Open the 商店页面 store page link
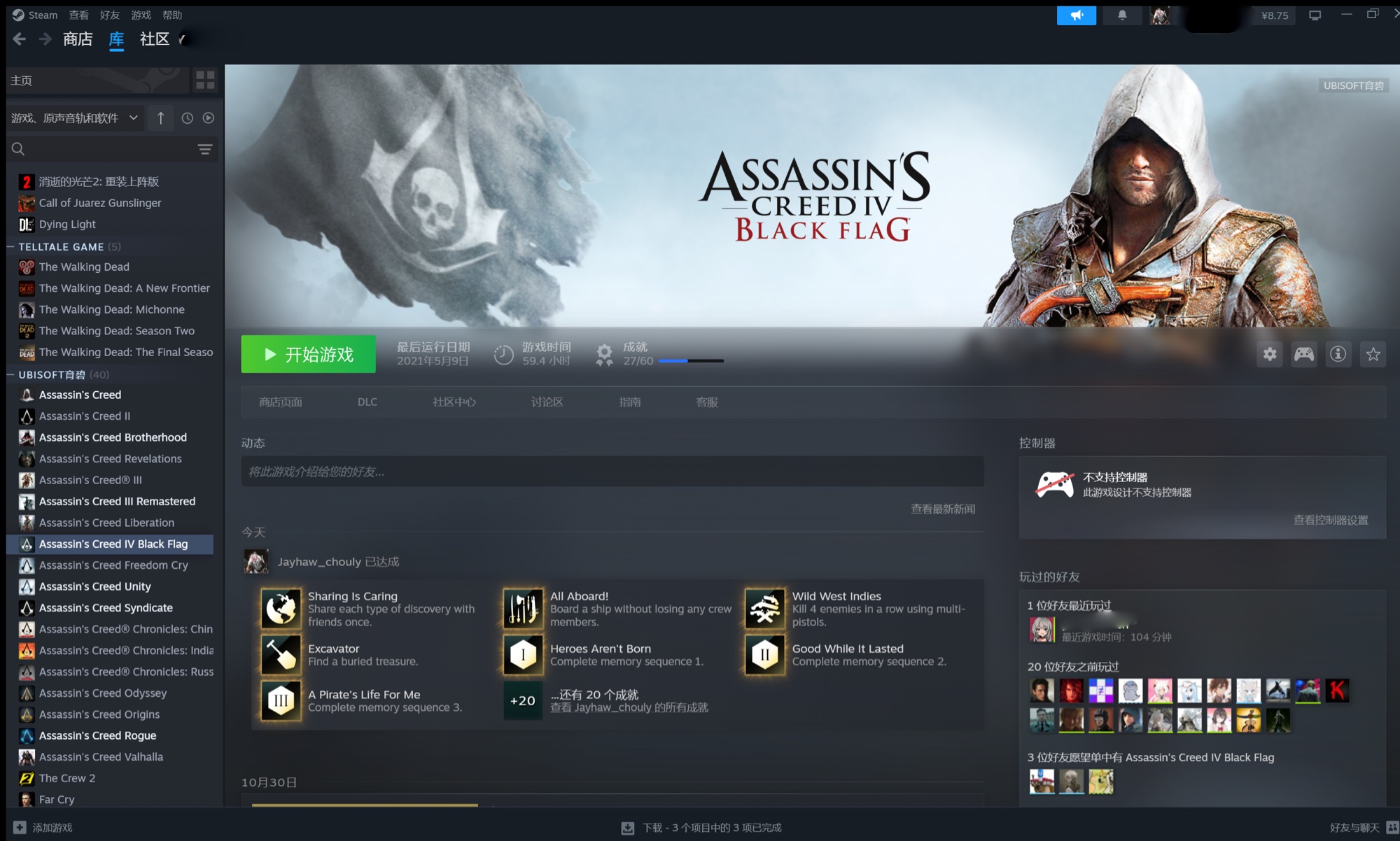 point(281,402)
